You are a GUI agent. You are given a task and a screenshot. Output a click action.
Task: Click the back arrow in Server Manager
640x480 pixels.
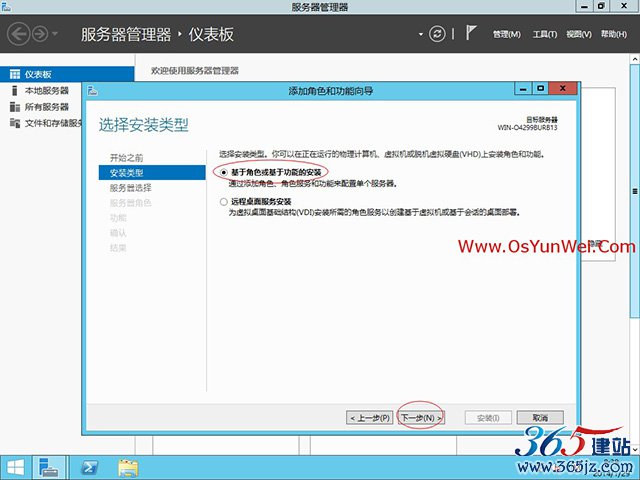coord(18,34)
